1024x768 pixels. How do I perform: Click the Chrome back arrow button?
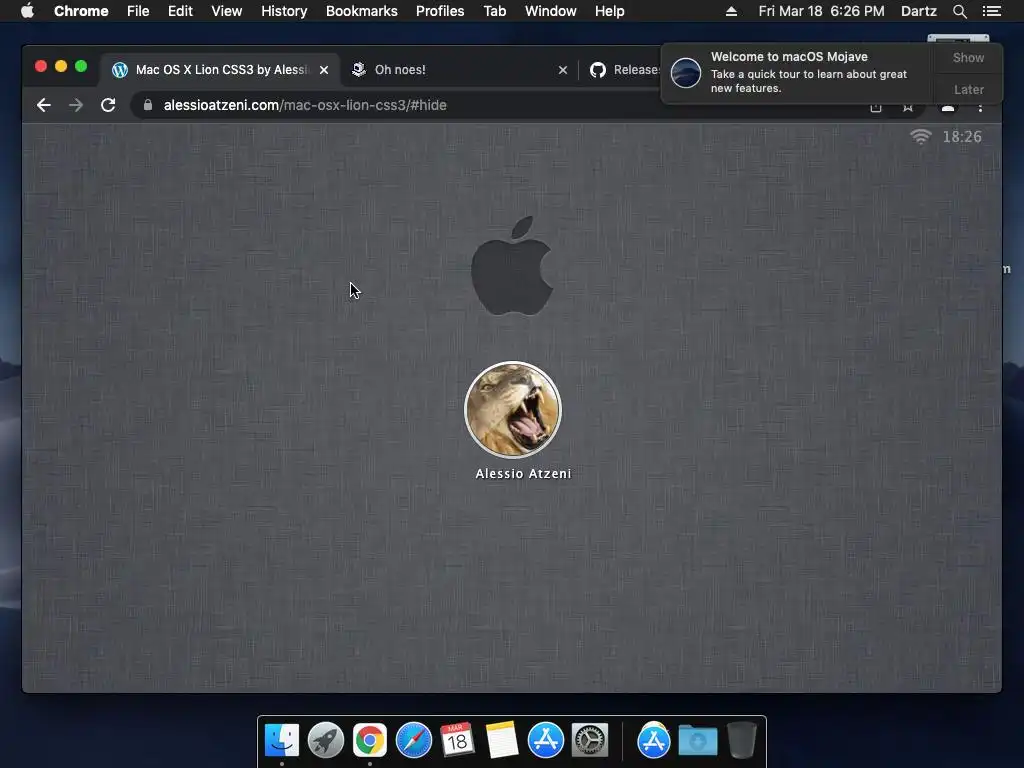[x=44, y=105]
